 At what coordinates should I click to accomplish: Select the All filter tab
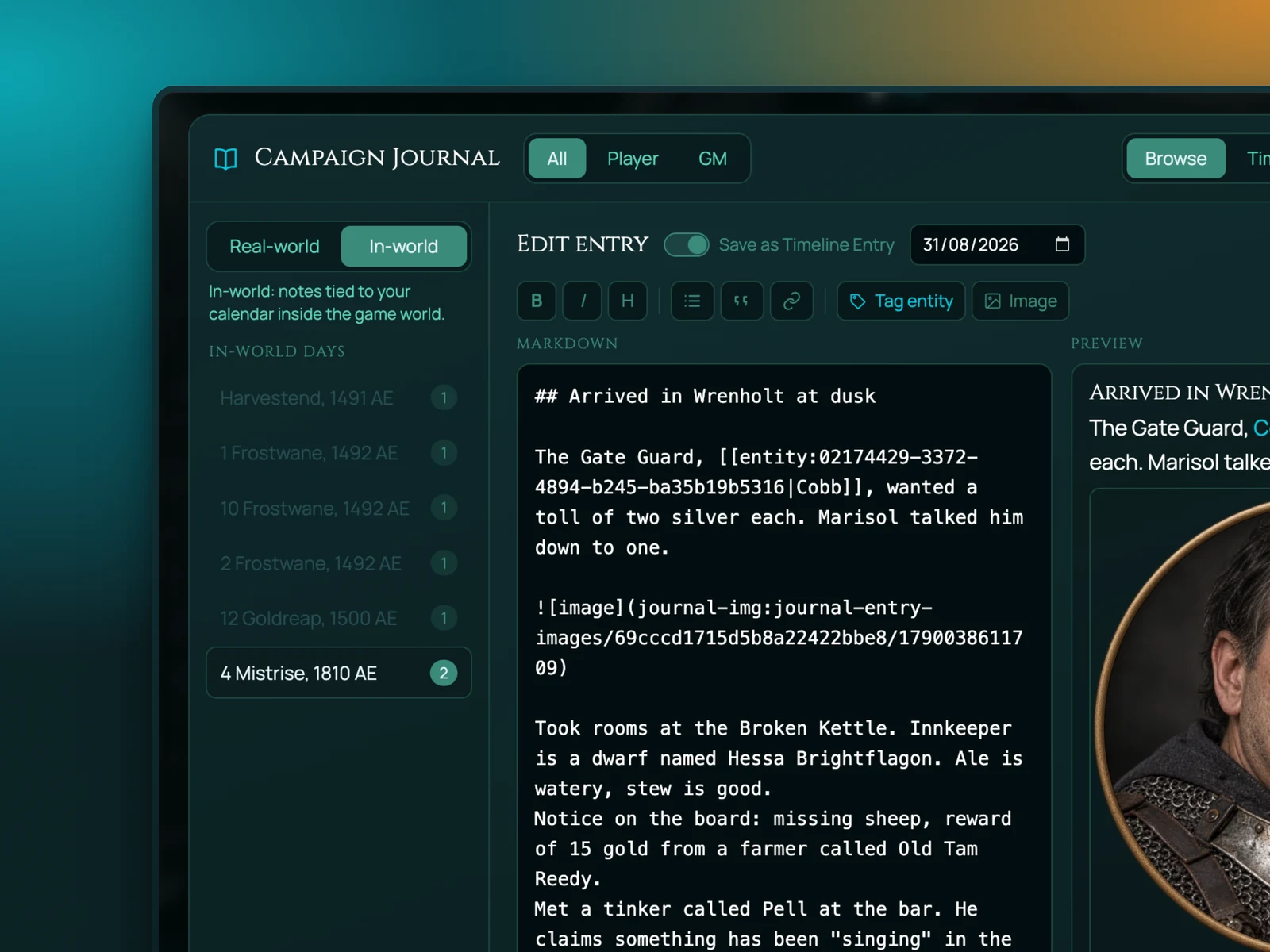point(557,159)
